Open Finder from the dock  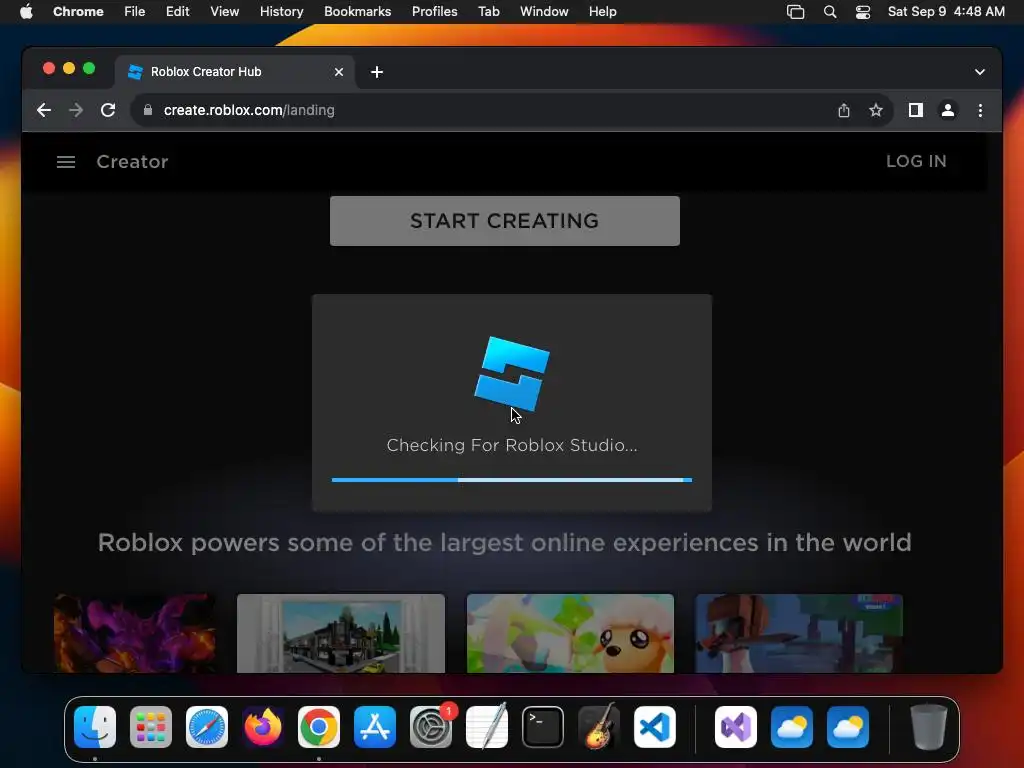(95, 727)
